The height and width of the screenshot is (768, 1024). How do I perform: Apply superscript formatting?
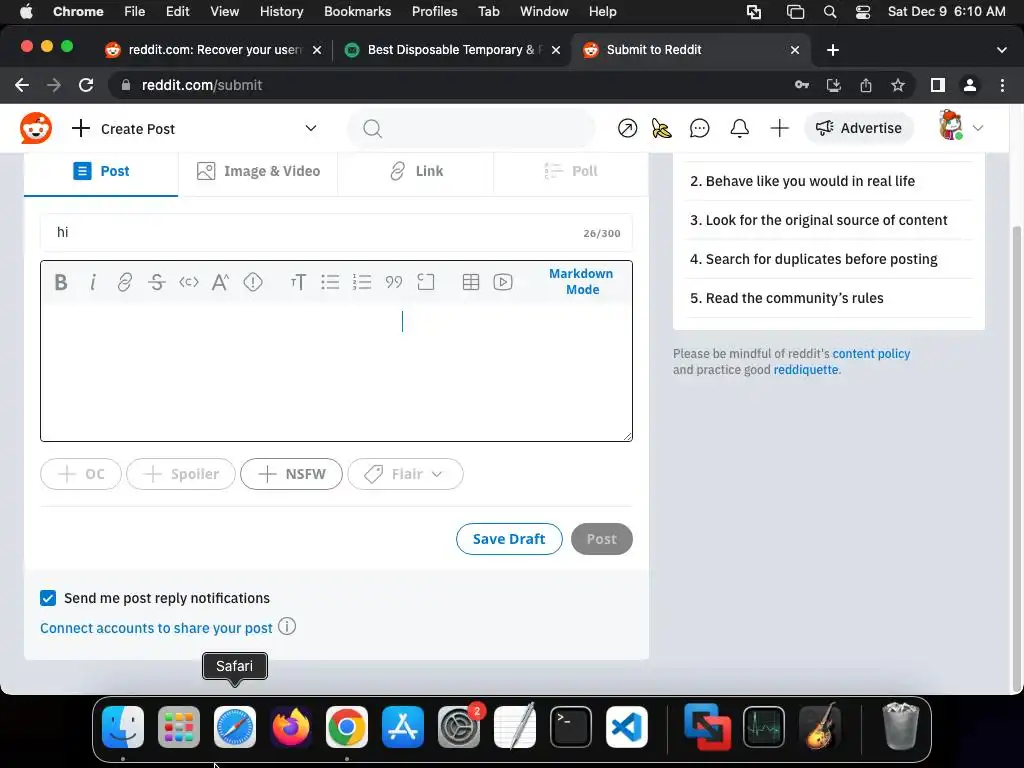[x=220, y=282]
